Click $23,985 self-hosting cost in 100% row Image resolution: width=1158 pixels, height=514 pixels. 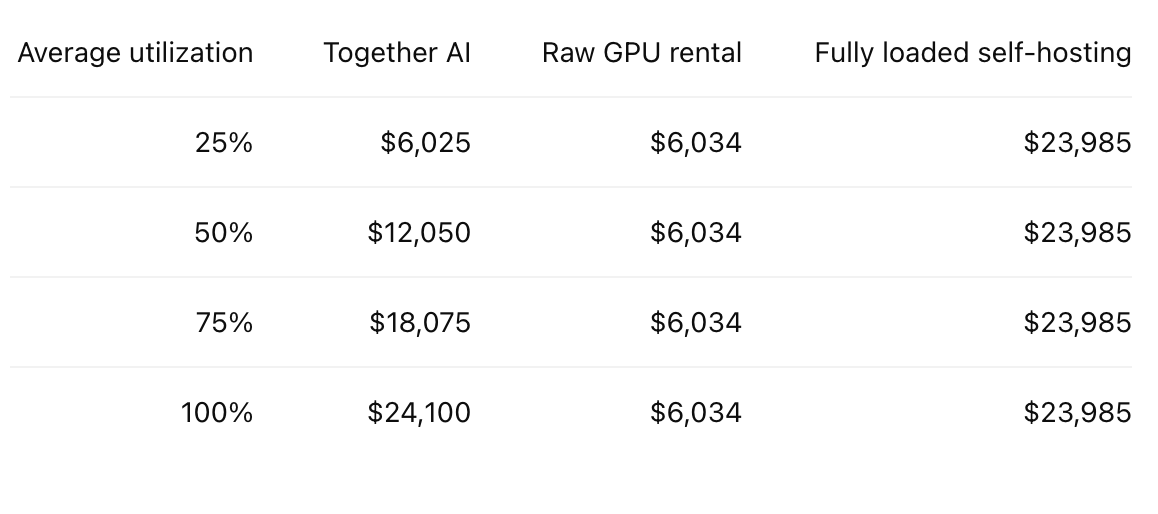(1078, 412)
